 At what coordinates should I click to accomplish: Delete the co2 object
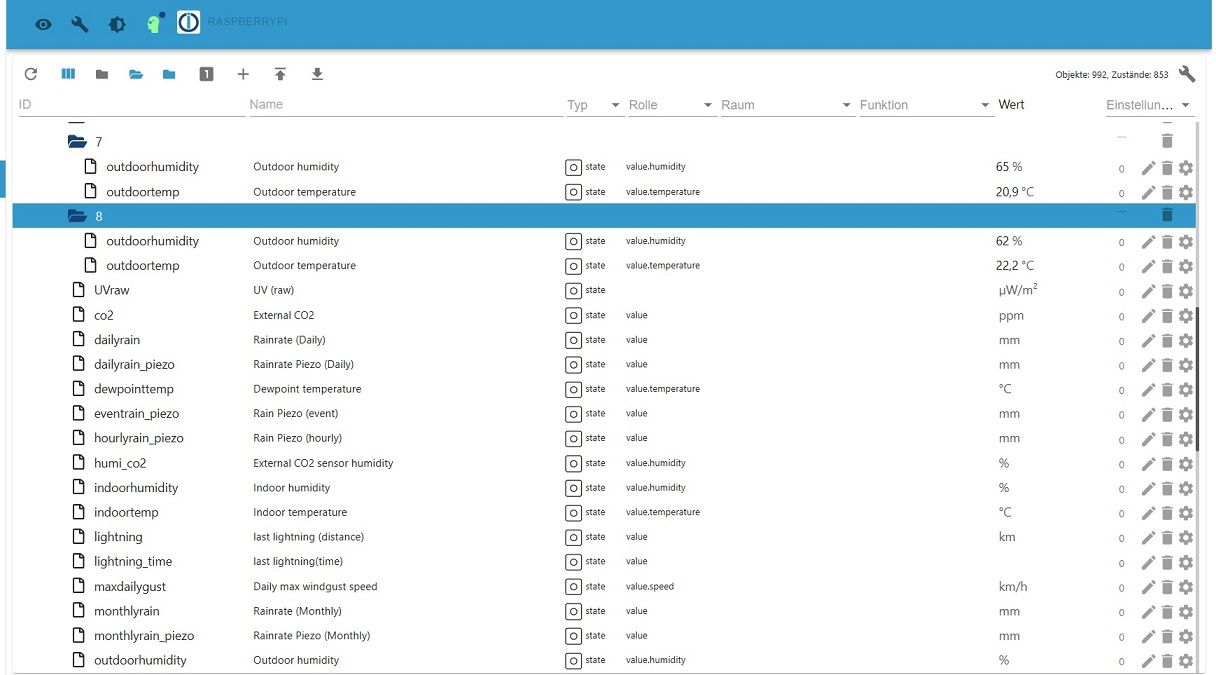(x=1167, y=316)
